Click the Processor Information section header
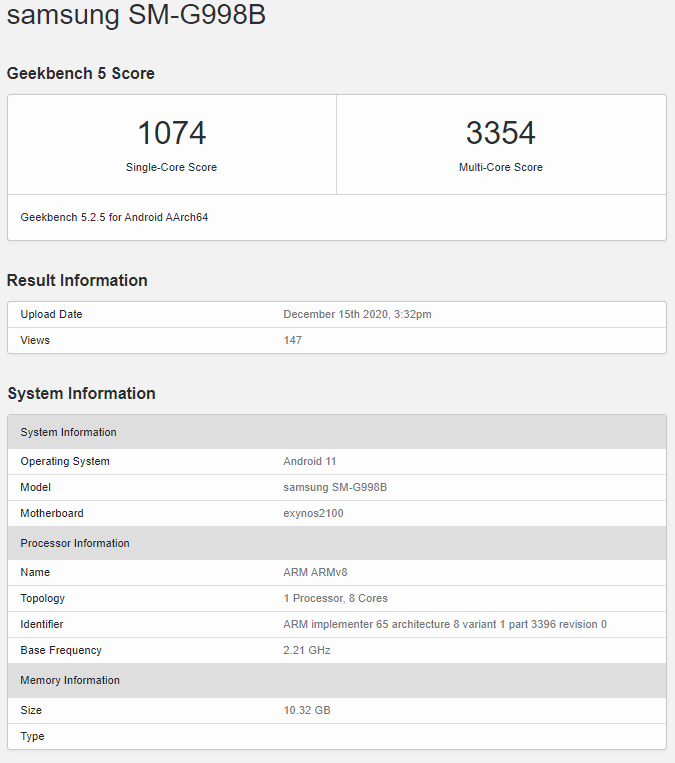This screenshot has width=675, height=763. pos(75,543)
